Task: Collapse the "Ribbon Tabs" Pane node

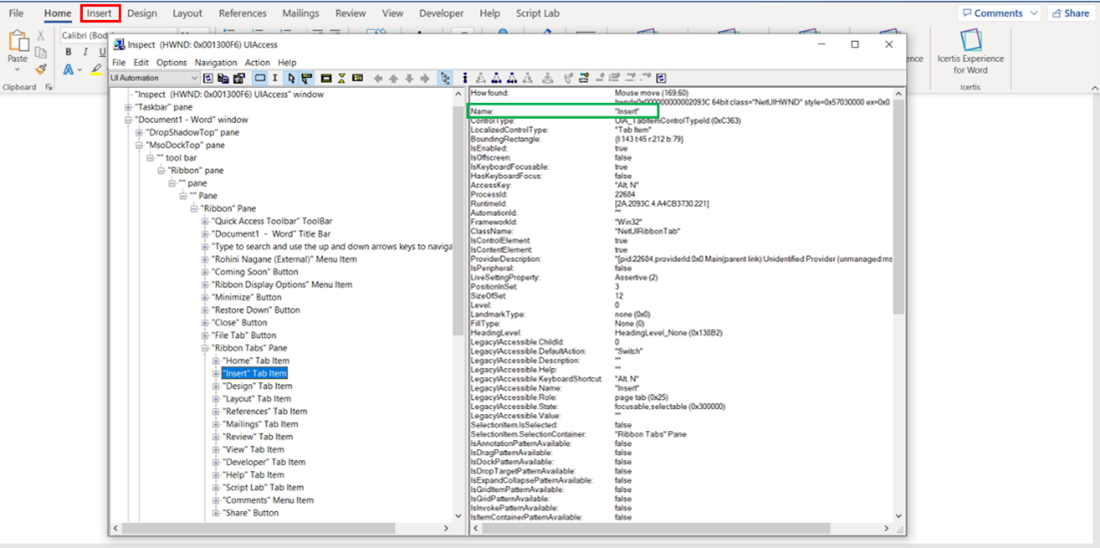Action: [x=206, y=348]
